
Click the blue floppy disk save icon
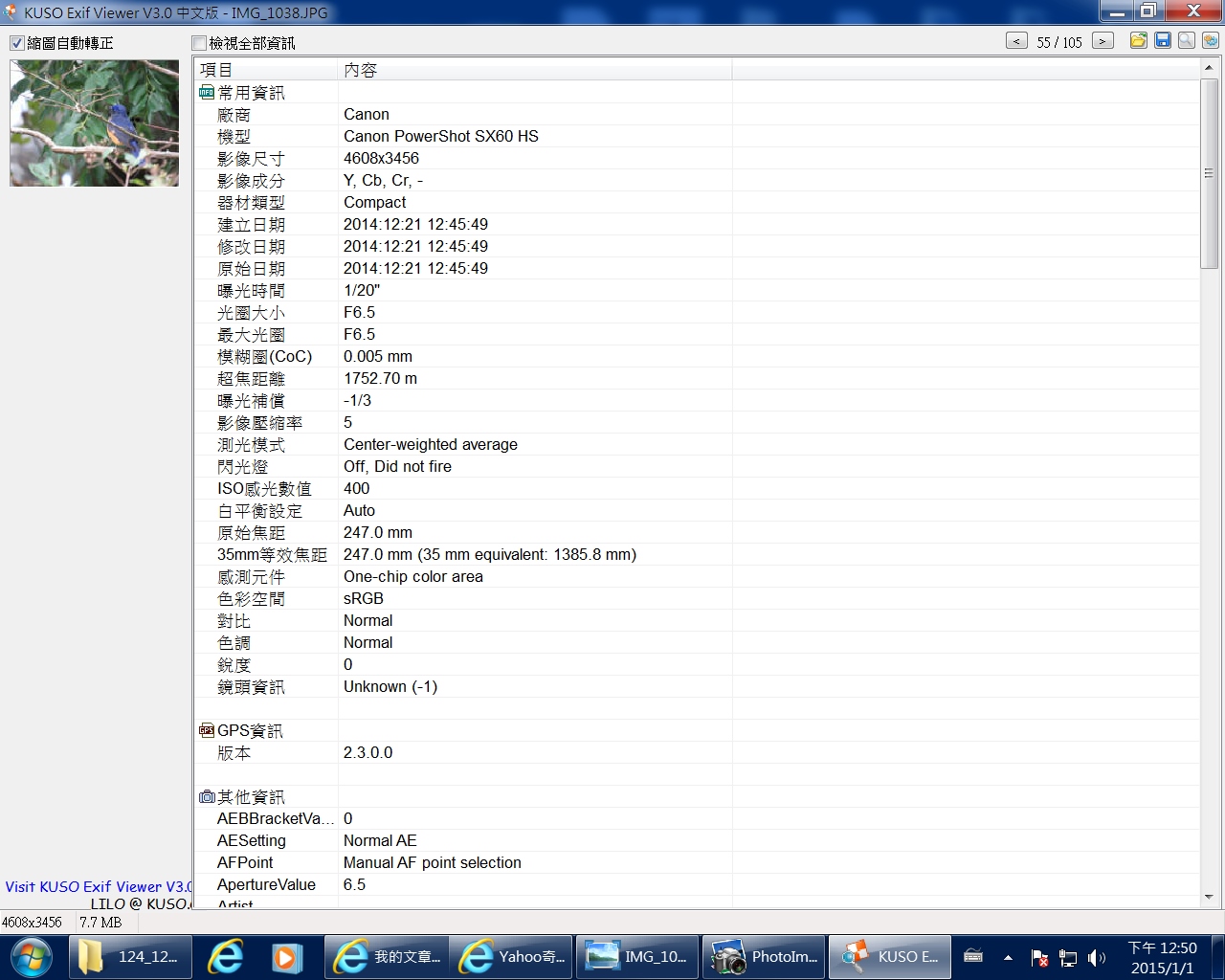tap(1163, 40)
